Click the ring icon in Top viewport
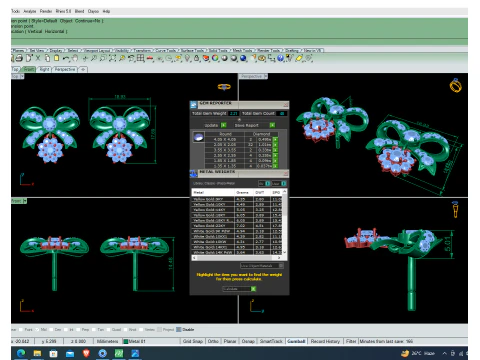Image resolution: width=480 pixels, height=360 pixels. [224, 87]
